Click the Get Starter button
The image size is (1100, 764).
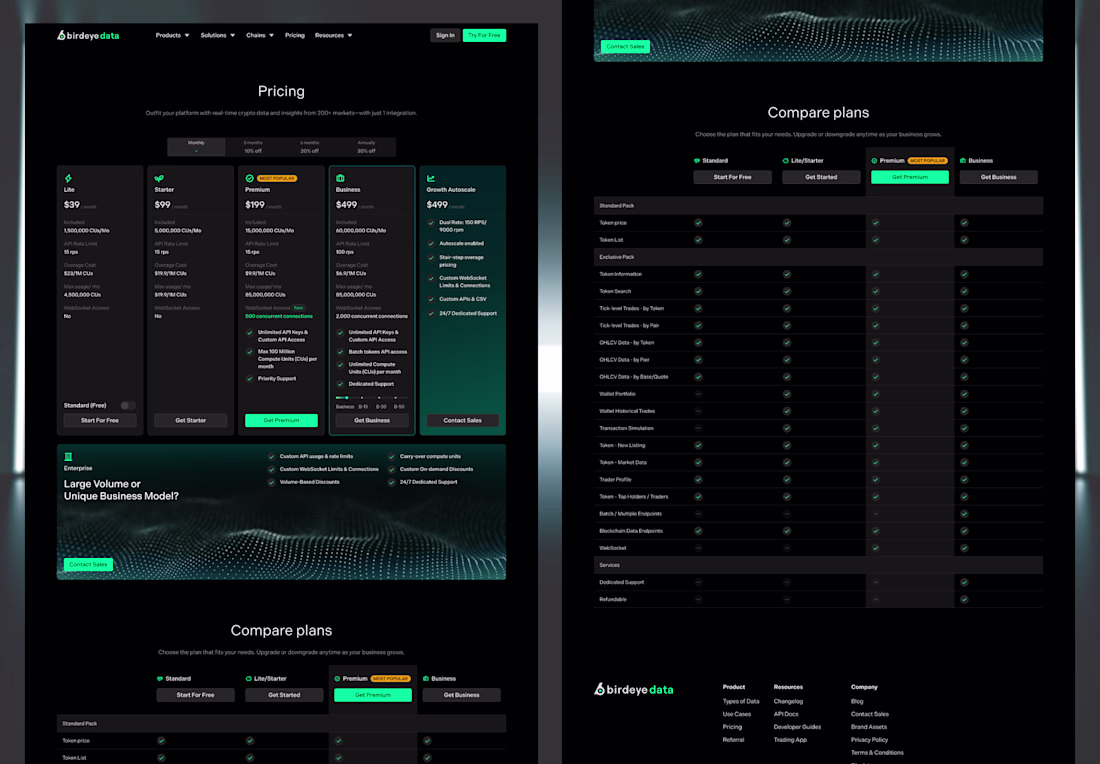tap(191, 420)
